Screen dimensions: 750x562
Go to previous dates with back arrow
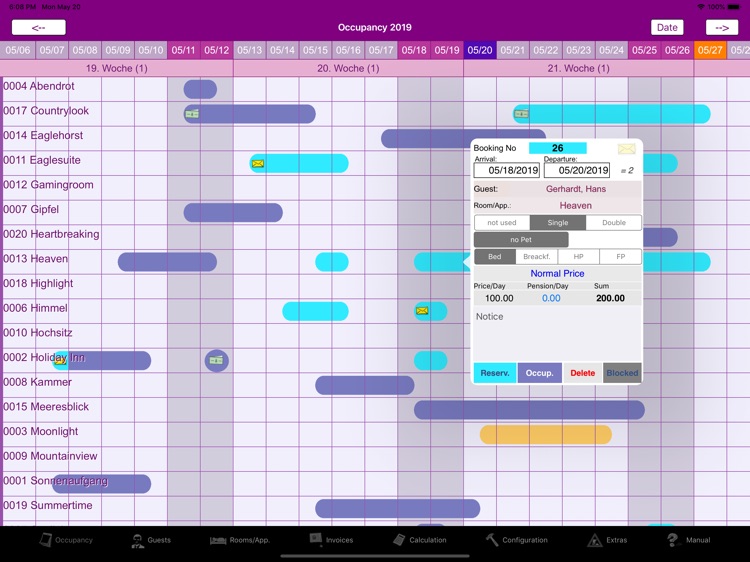coord(38,27)
